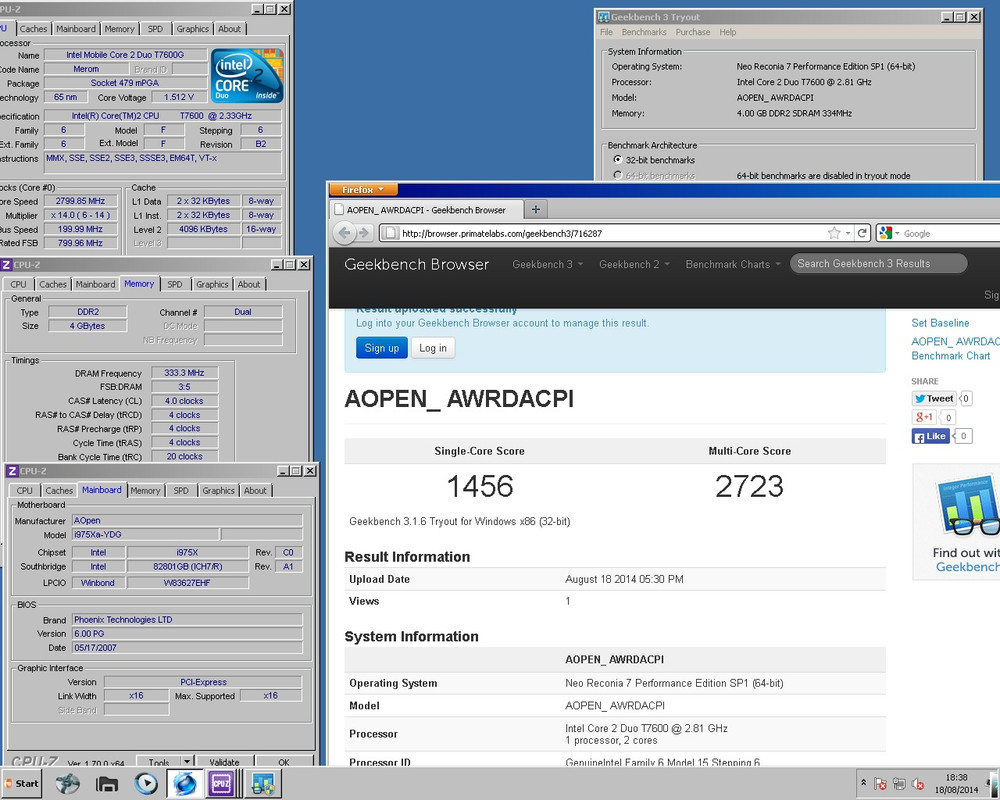Open Mainboard tab in memory CPU-Z window
This screenshot has width=1000, height=800.
point(96,285)
